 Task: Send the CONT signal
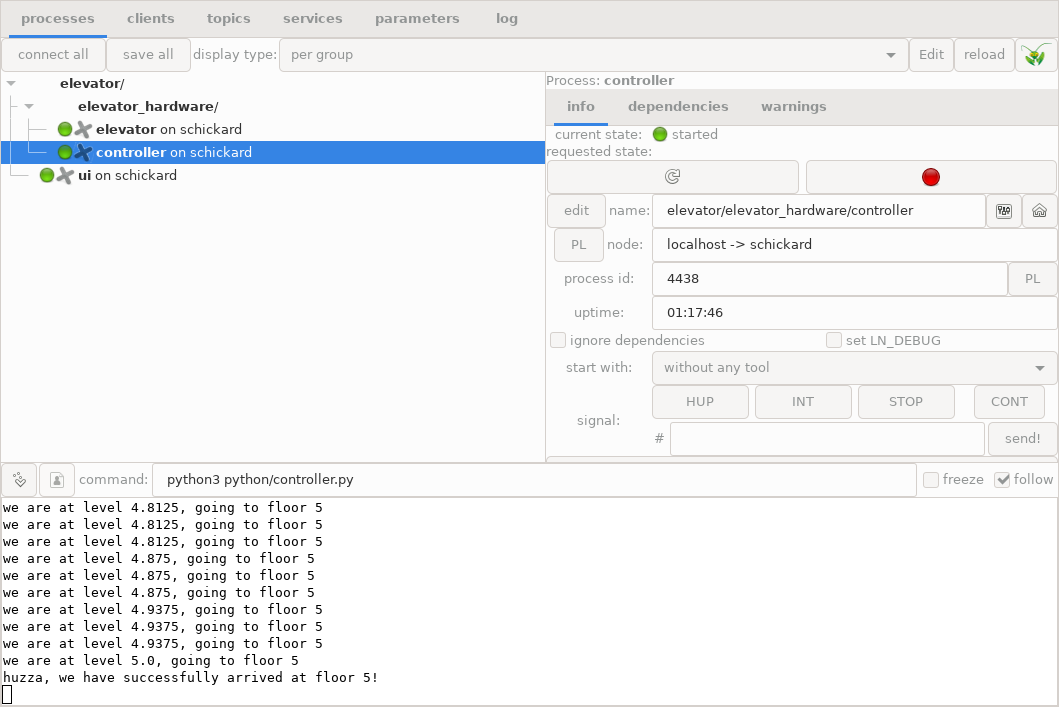1009,402
